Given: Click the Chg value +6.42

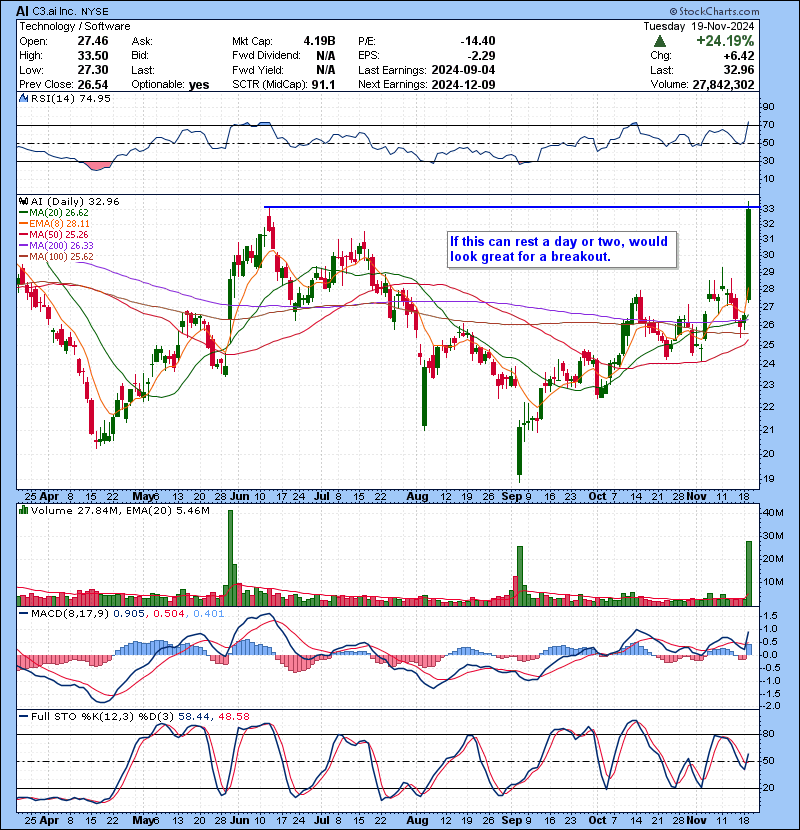Looking at the screenshot, I should coord(739,56).
